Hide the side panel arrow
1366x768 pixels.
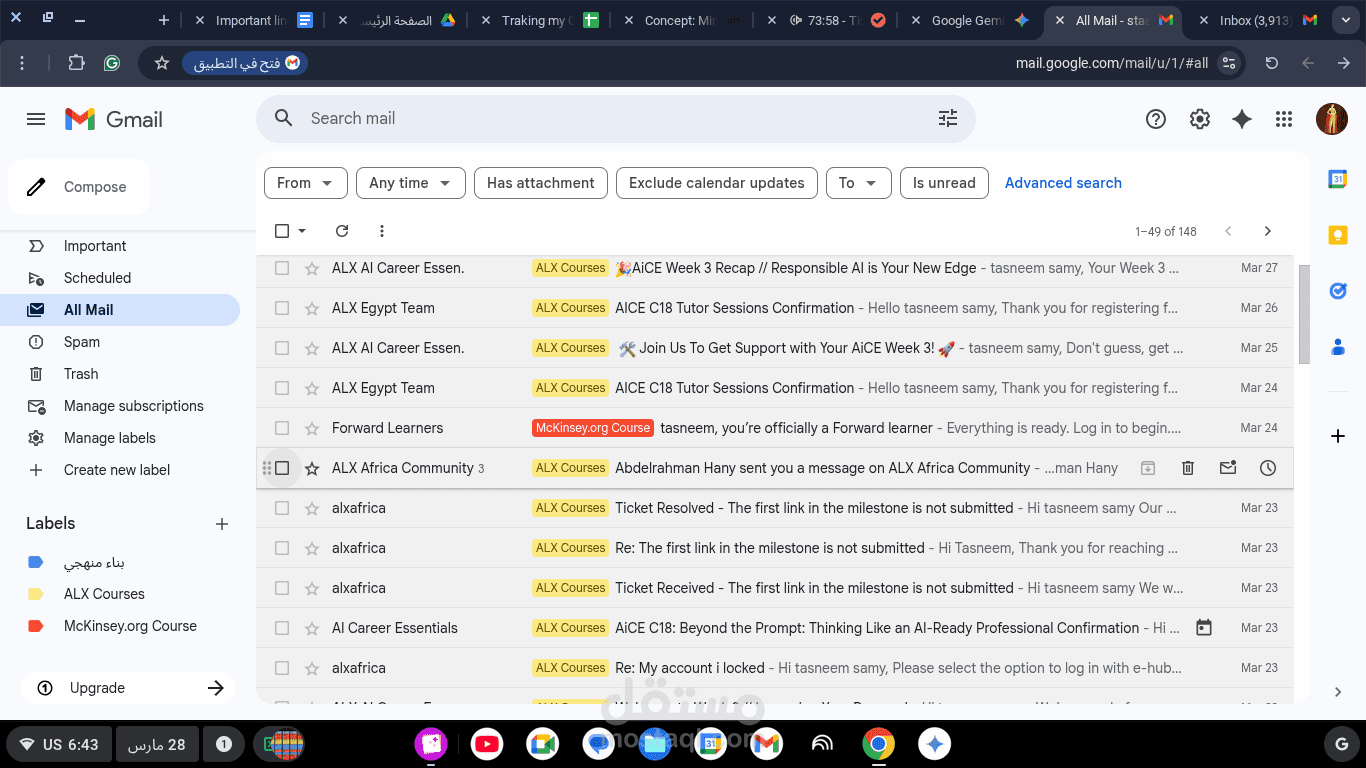pyautogui.click(x=1338, y=692)
